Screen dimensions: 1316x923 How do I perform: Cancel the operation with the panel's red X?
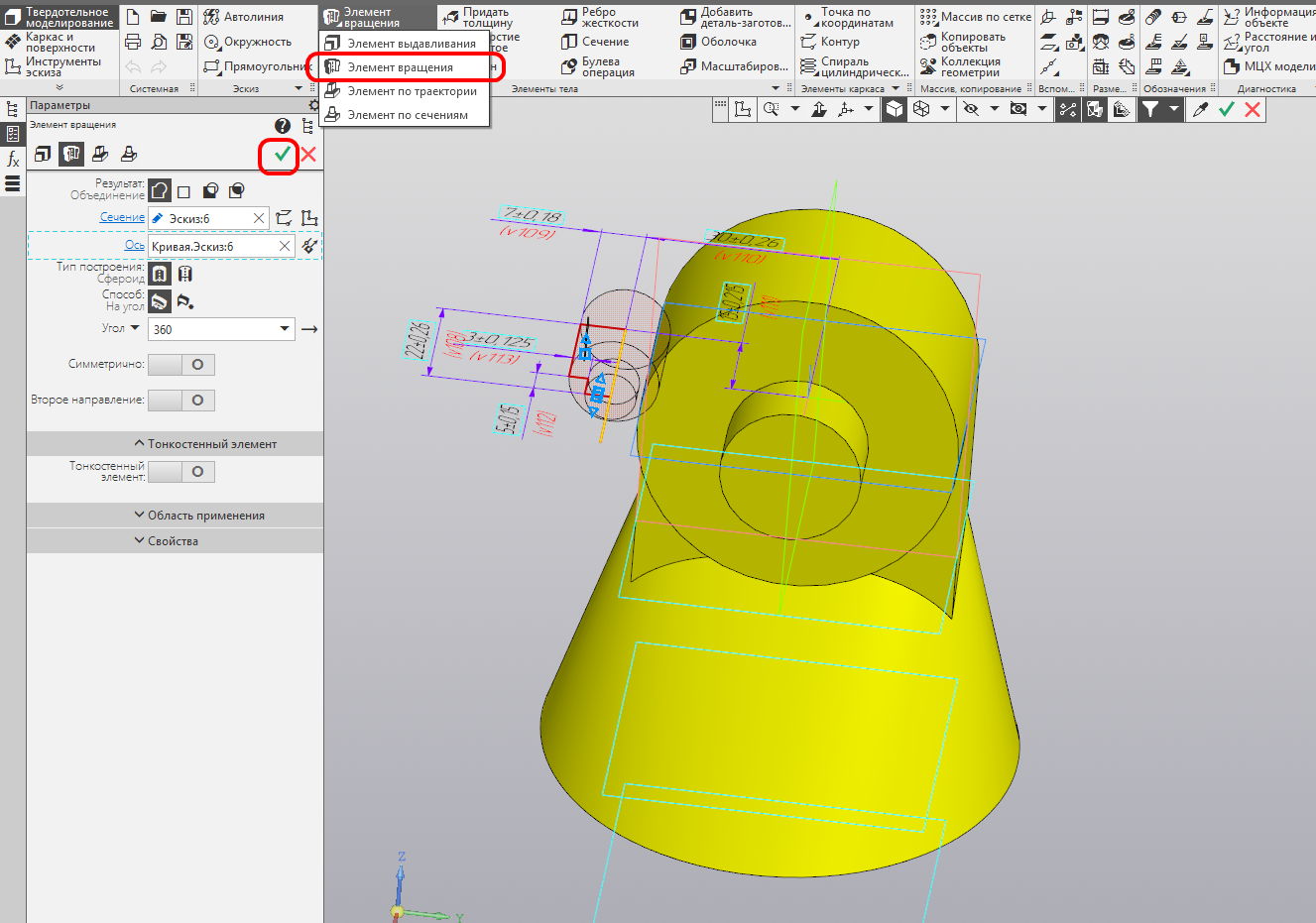coord(308,154)
